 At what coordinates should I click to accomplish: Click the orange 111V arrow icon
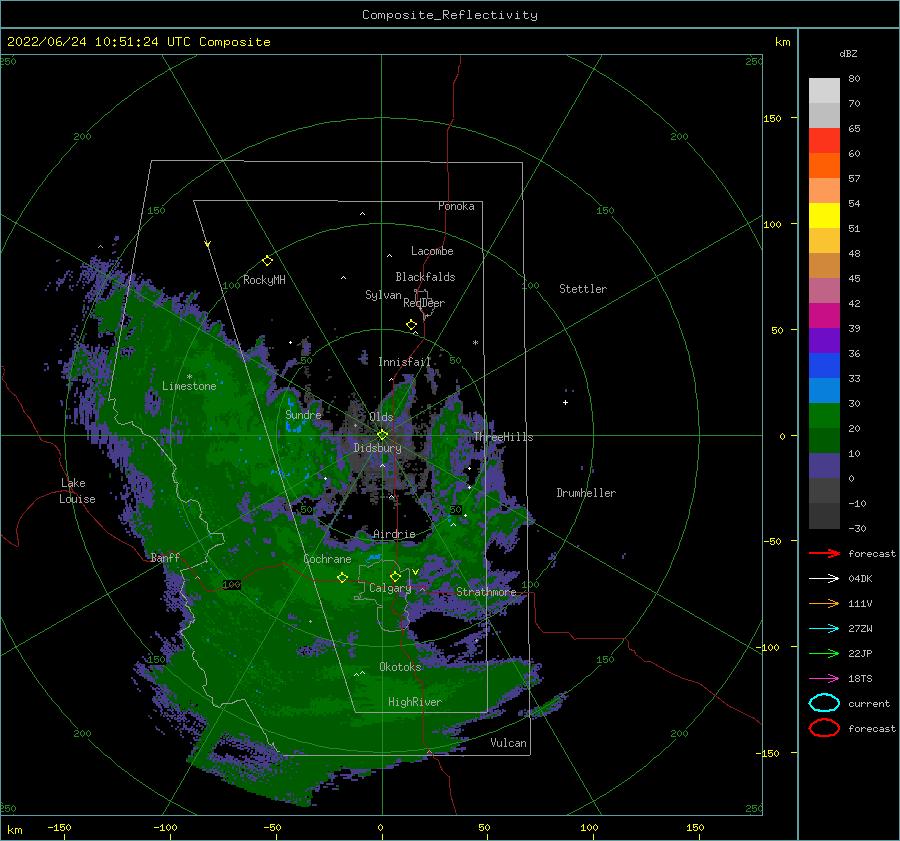pos(824,603)
